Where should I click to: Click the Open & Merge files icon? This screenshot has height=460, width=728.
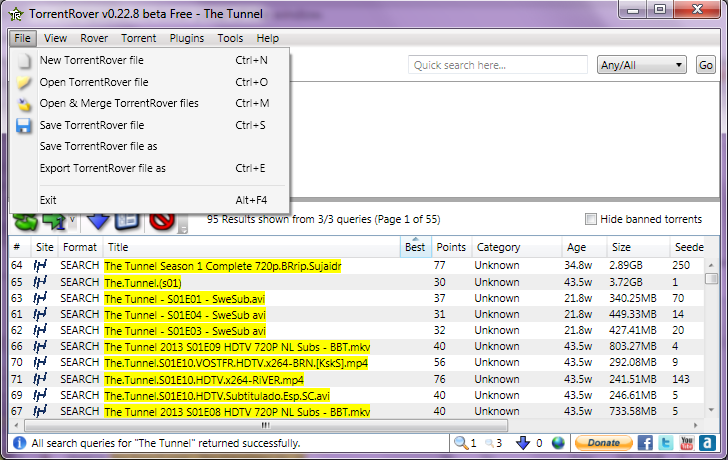24,104
